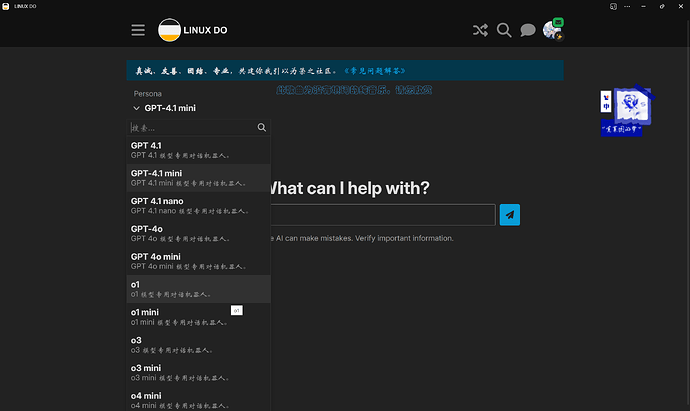Click the magnifier in persona search box
Viewport: 690px width, 411px height.
pos(262,128)
